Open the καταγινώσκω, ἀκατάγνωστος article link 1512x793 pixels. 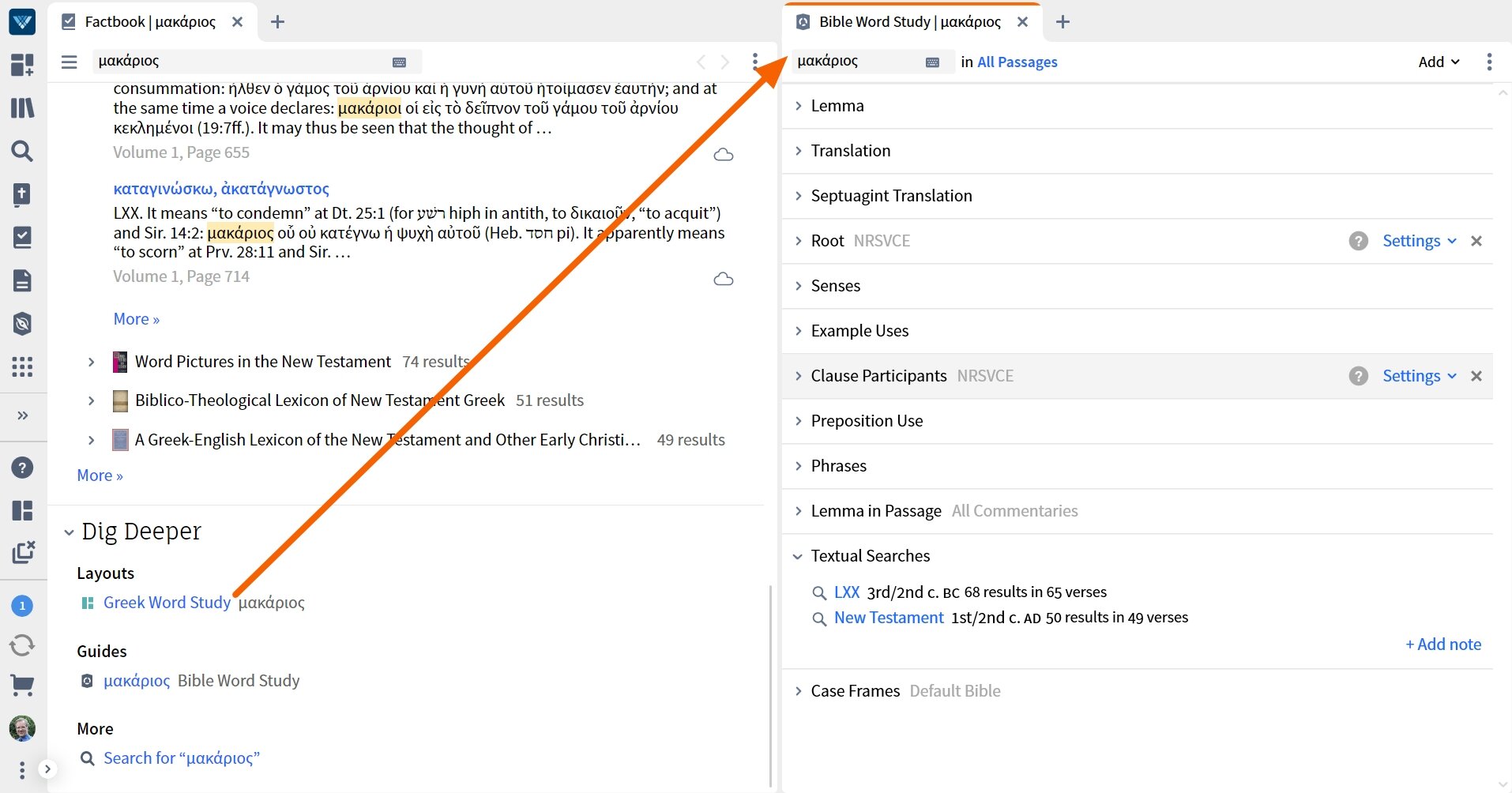(x=221, y=189)
